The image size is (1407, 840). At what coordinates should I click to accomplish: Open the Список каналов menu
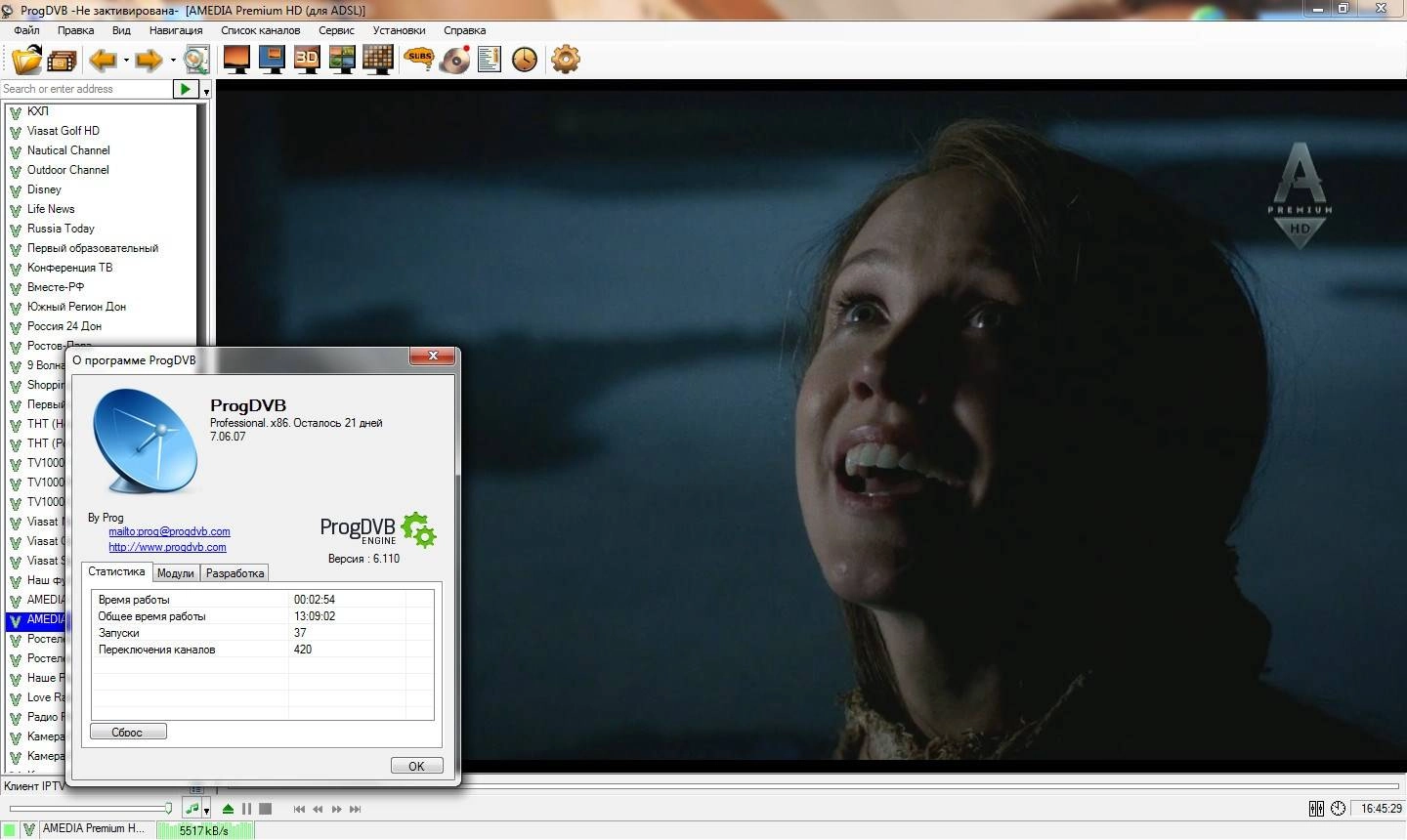(260, 30)
